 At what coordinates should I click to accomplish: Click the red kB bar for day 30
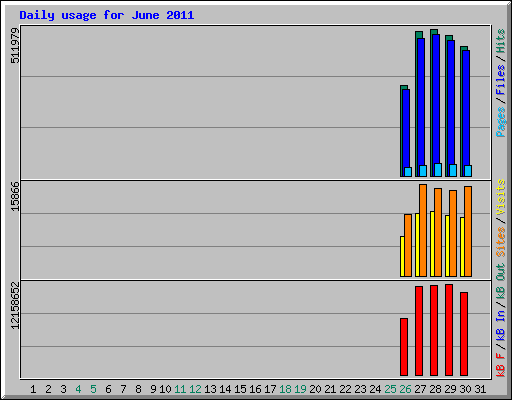tap(464, 334)
